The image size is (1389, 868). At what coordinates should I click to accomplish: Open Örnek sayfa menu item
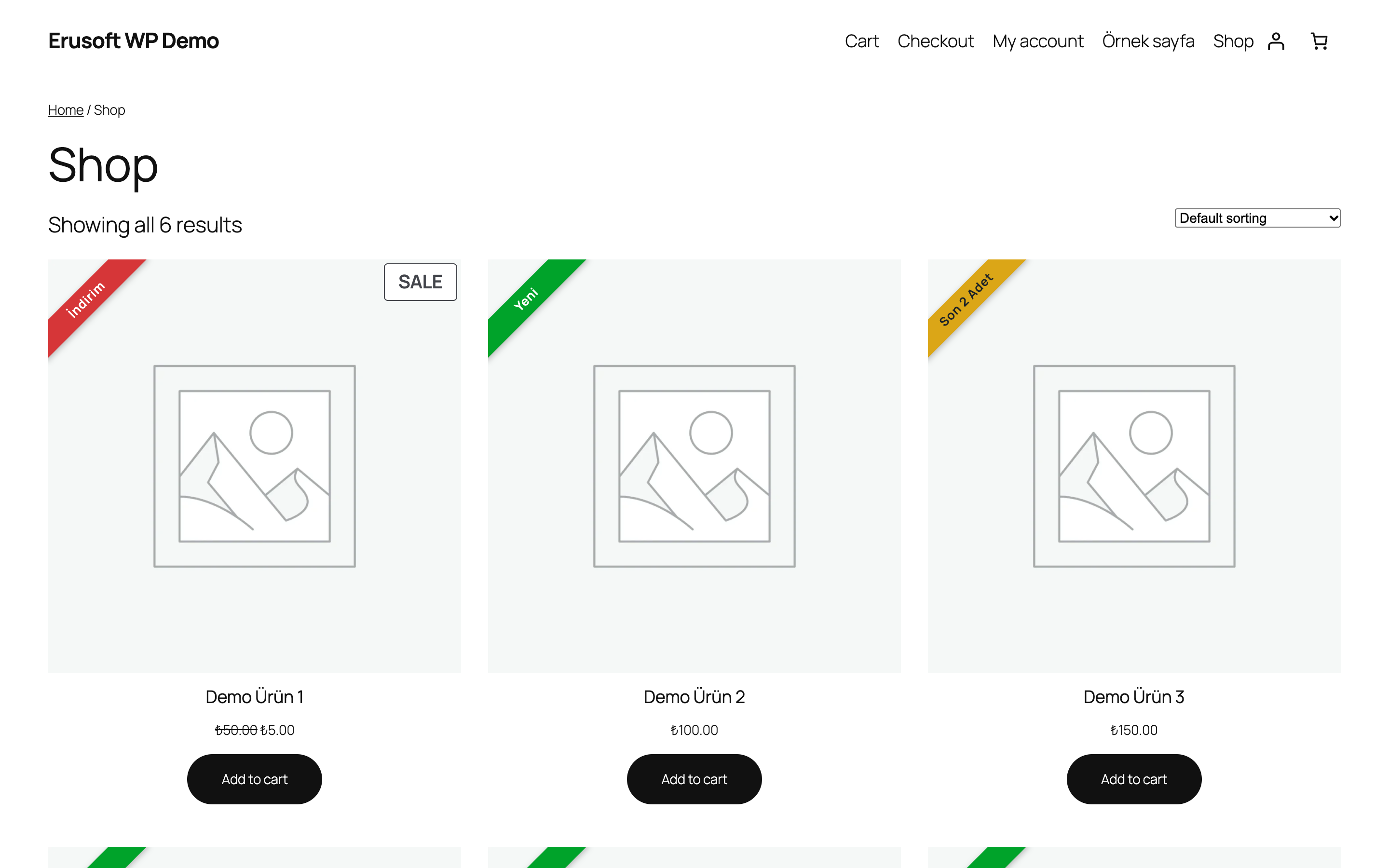click(x=1148, y=41)
